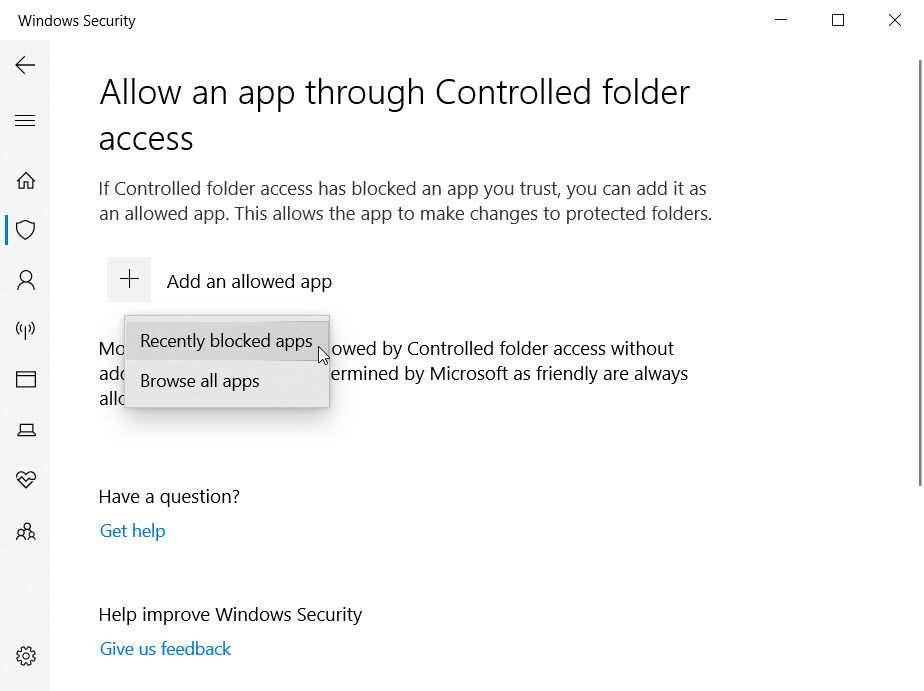924x691 pixels.
Task: Click the Give us feedback link
Action: (x=165, y=649)
